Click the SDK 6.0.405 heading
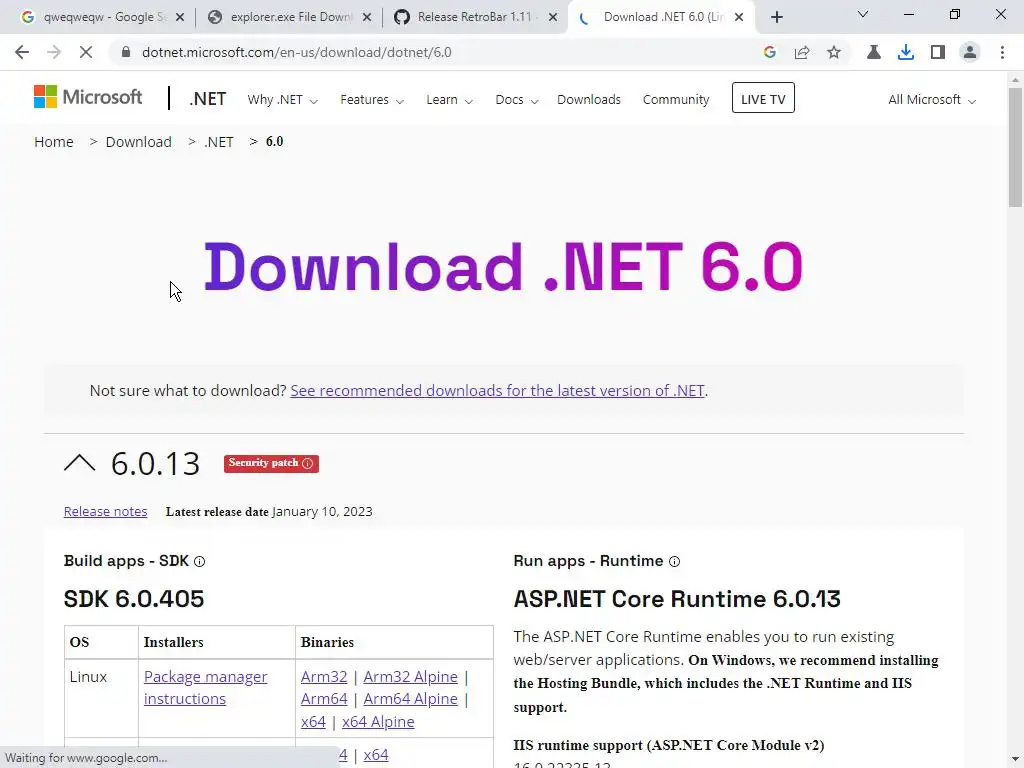 click(134, 599)
